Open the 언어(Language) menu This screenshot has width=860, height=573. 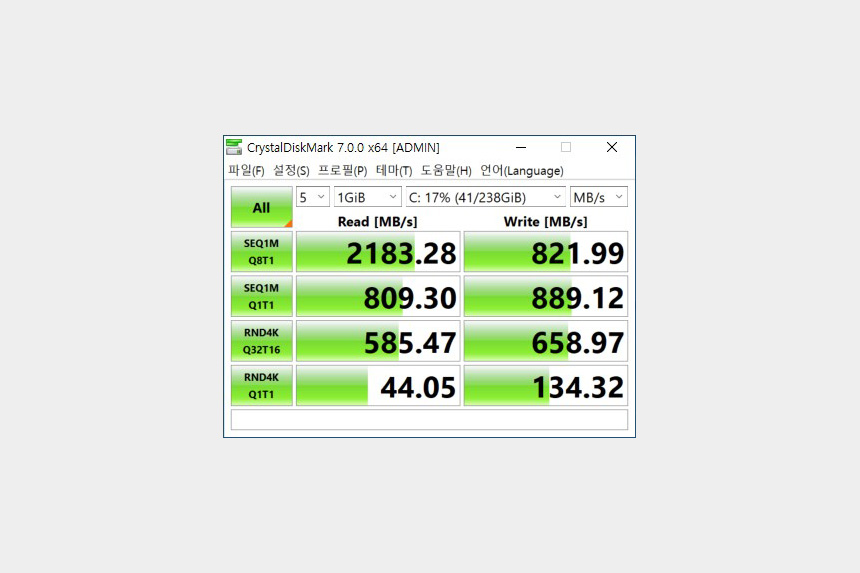tap(522, 171)
